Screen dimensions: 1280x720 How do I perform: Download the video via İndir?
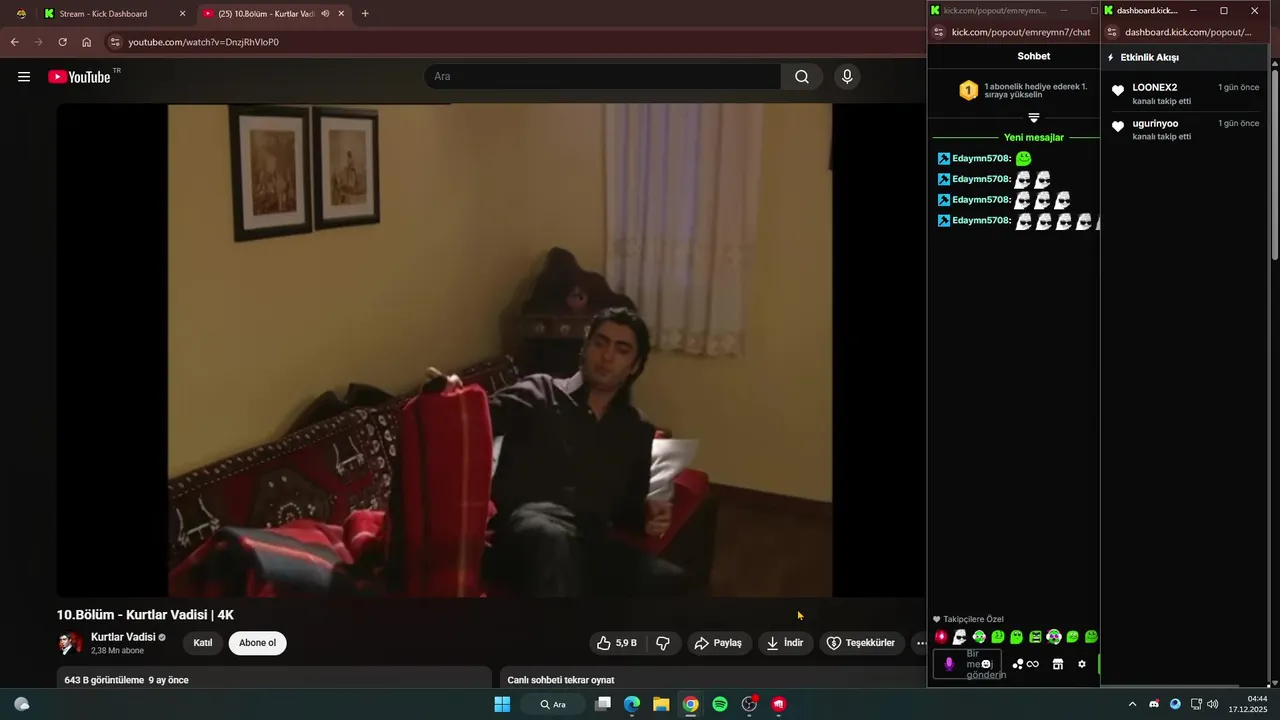pyautogui.click(x=785, y=643)
